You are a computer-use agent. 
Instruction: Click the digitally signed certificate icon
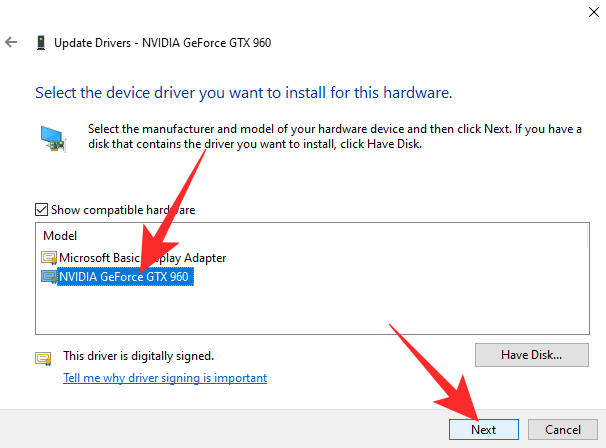(x=43, y=357)
